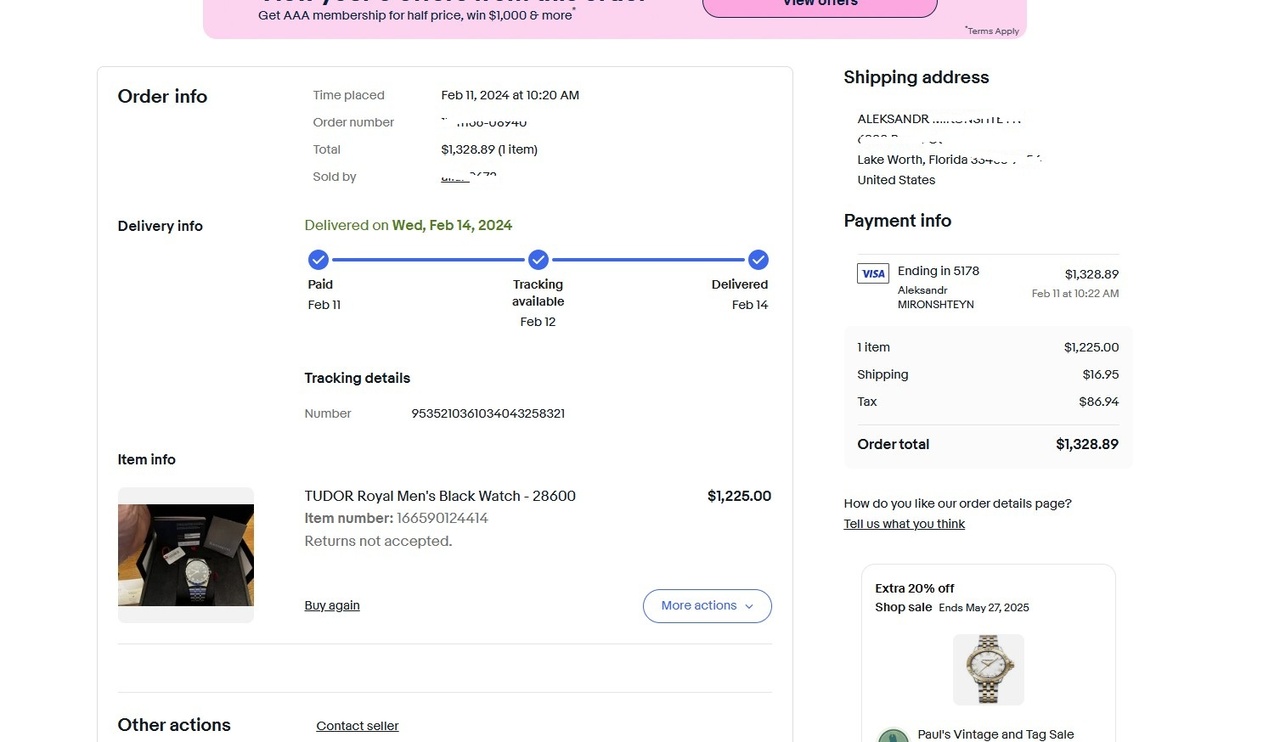
Task: Open the Contact seller link
Action: pos(357,726)
